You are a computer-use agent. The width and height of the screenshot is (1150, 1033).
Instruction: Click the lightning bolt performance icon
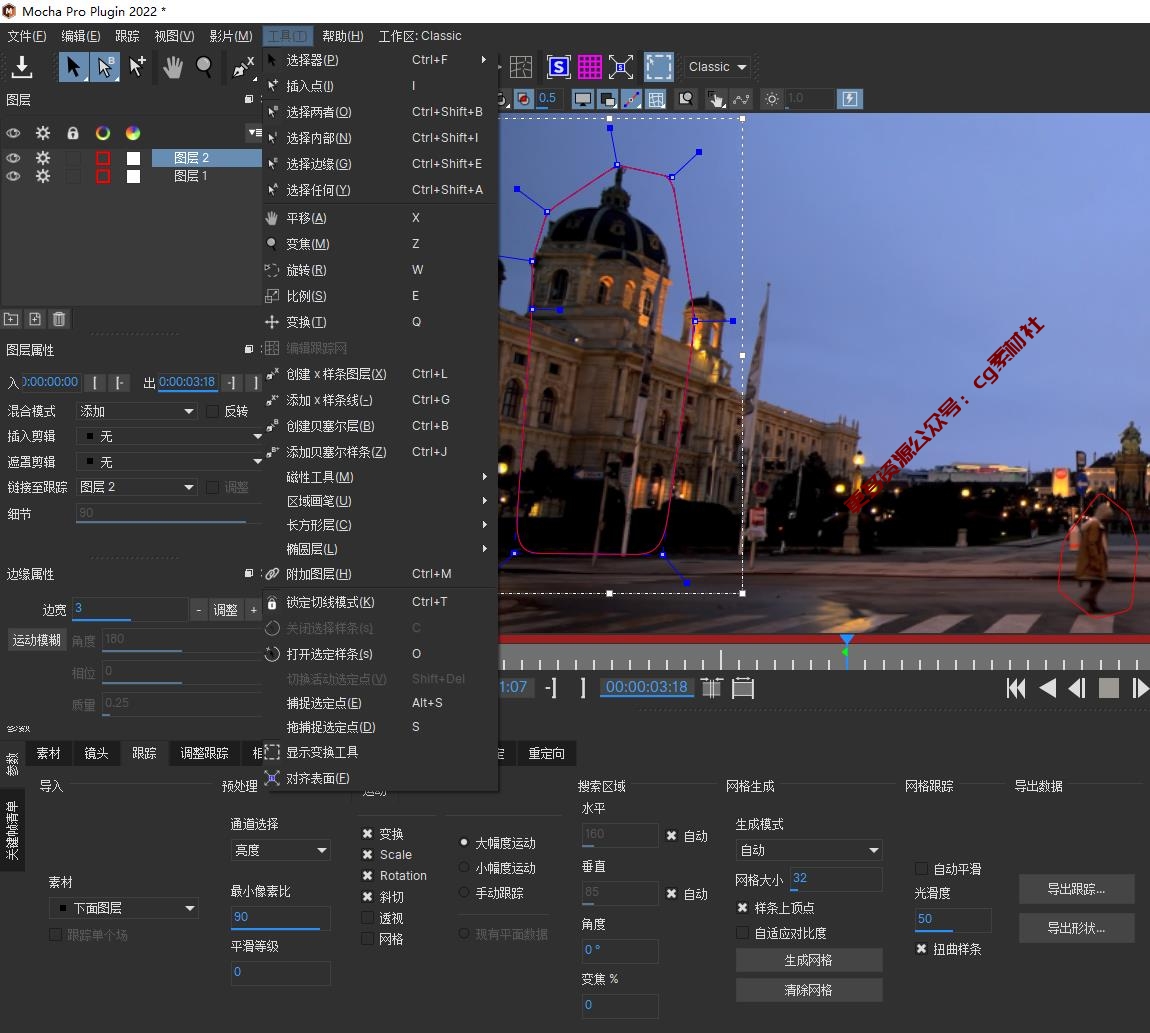tap(850, 98)
